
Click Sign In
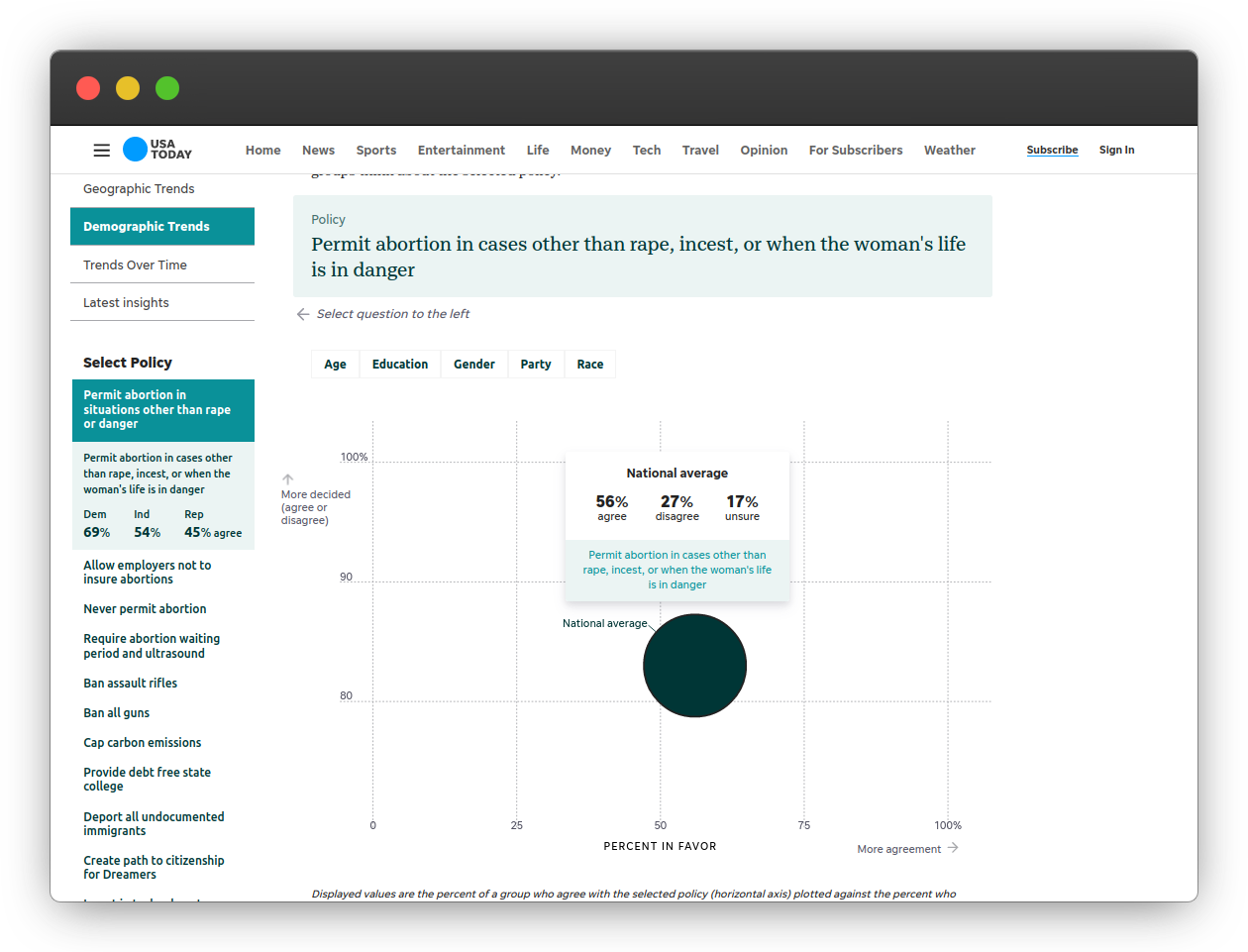[x=1116, y=150]
